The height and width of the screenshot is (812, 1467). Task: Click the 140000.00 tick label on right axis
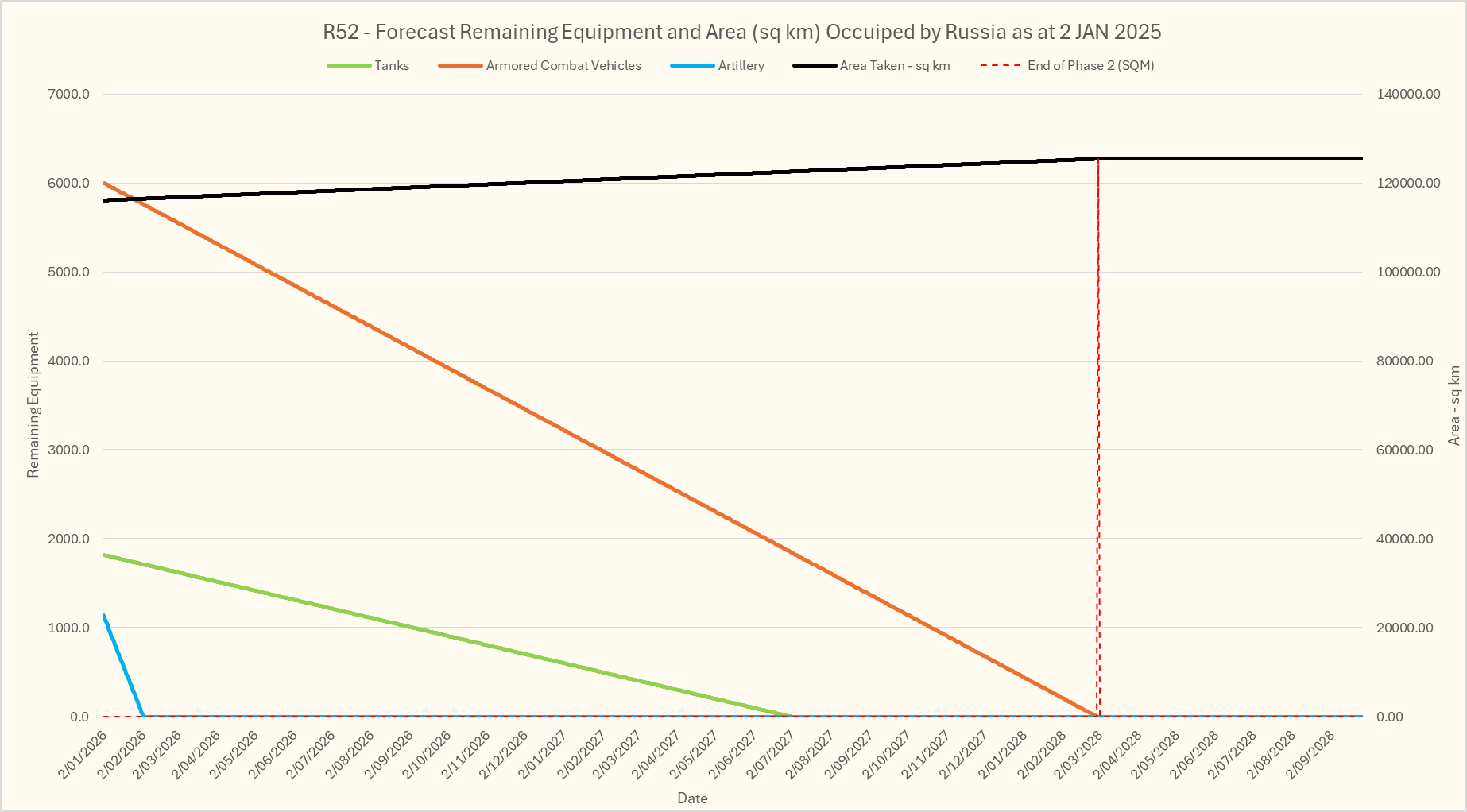click(1408, 94)
